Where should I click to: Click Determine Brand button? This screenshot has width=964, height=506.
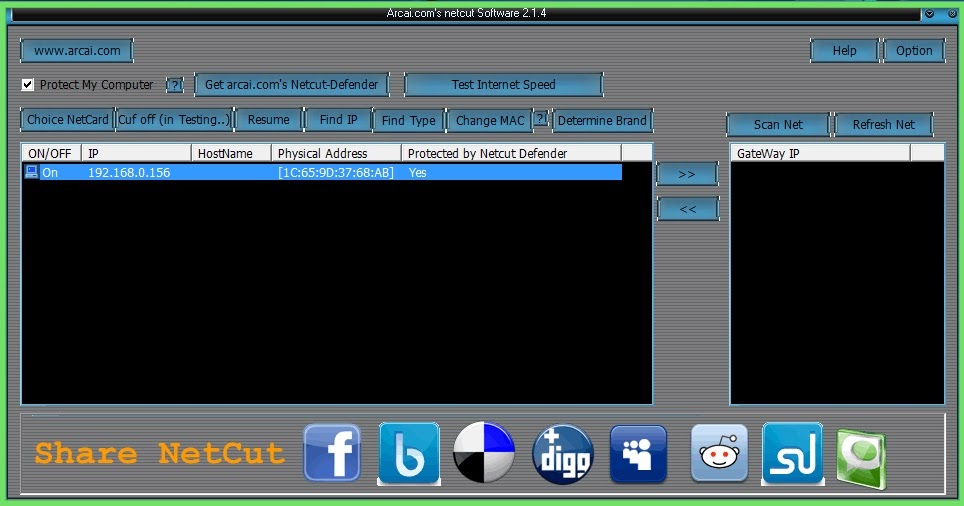(x=602, y=120)
